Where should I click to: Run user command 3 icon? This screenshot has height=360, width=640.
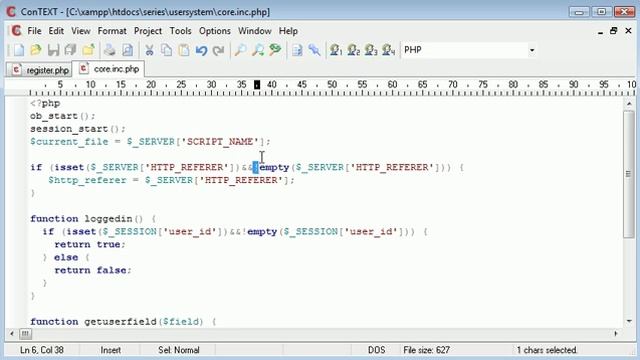(x=371, y=50)
